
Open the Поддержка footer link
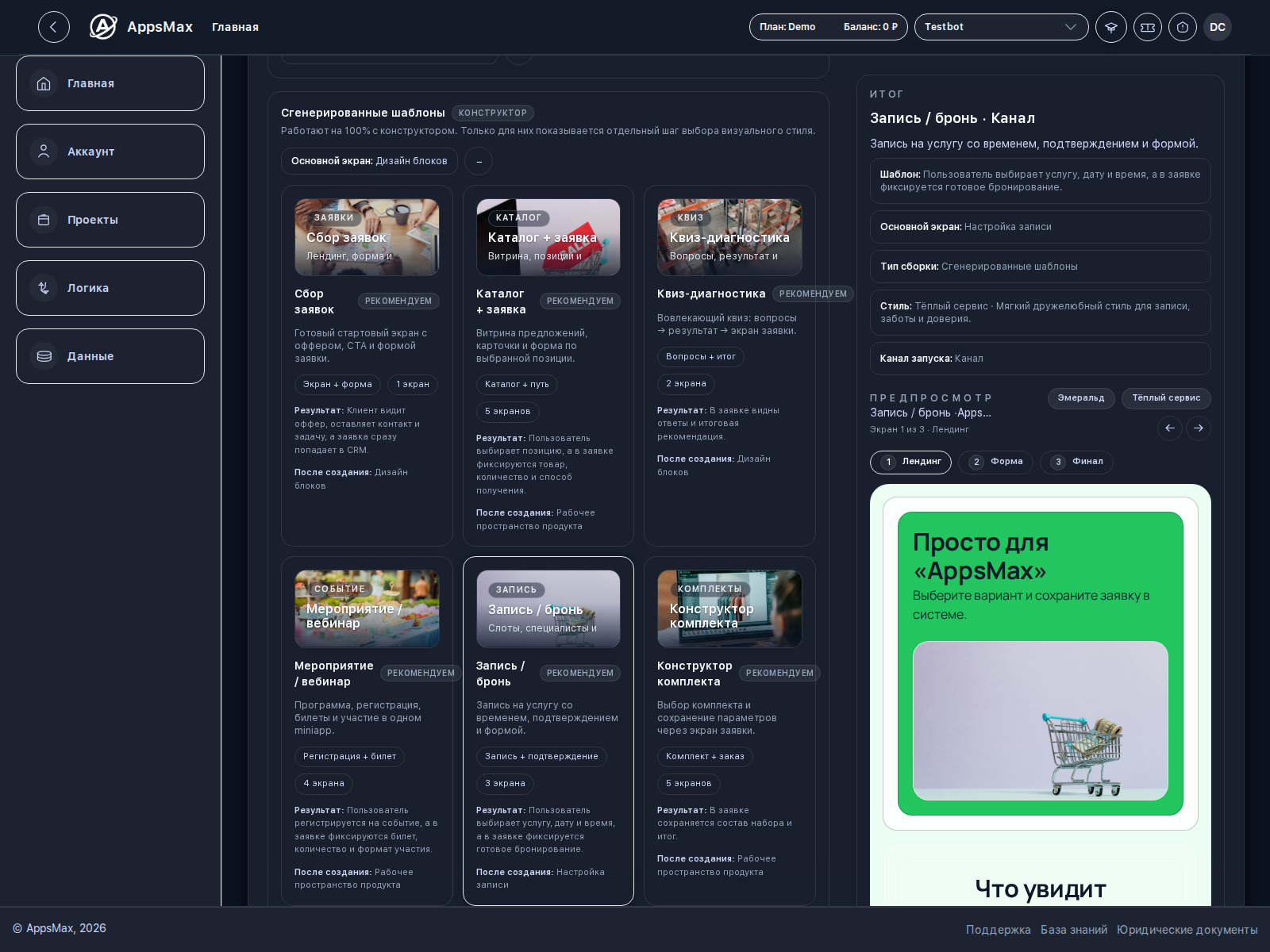[x=998, y=930]
